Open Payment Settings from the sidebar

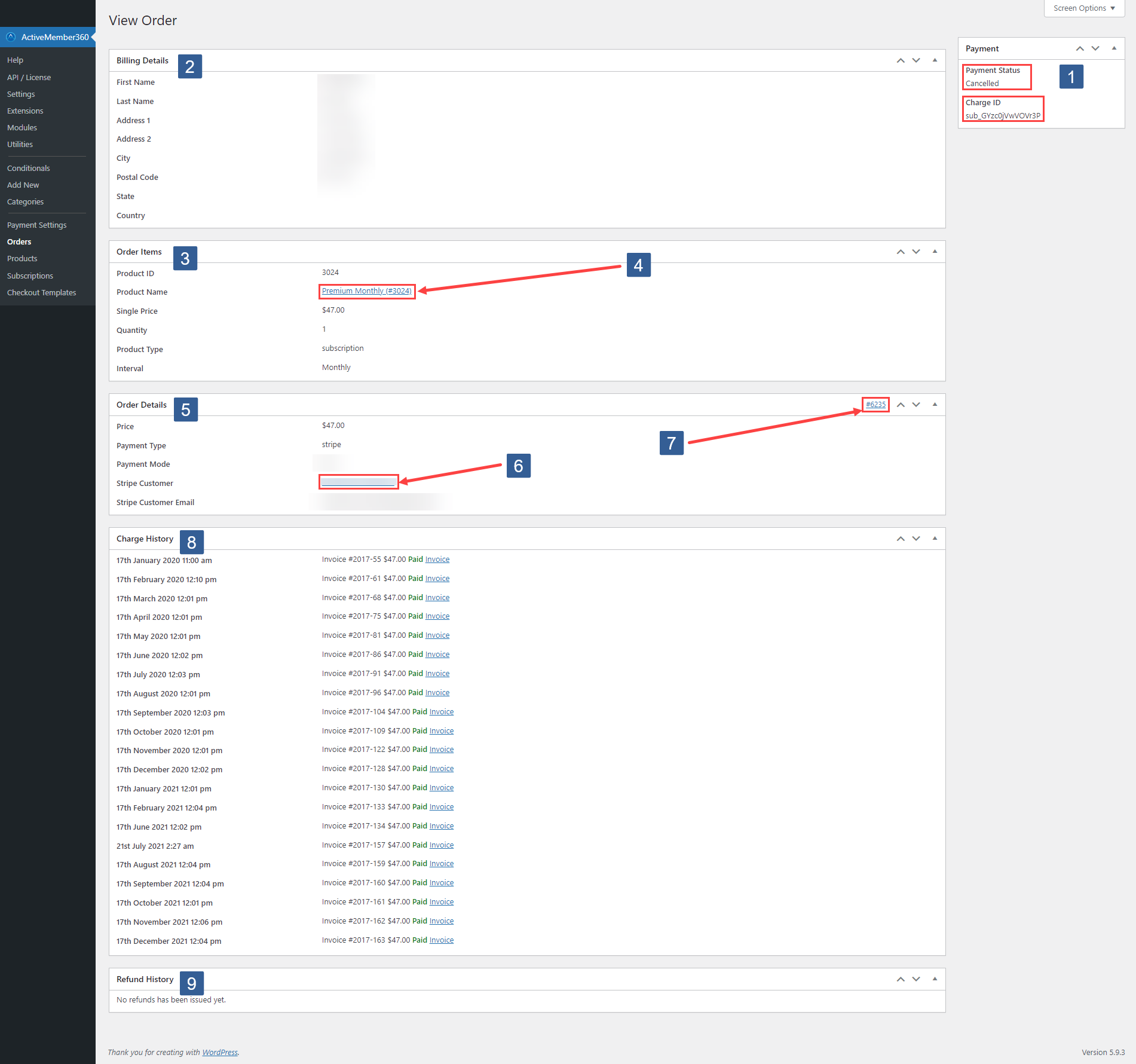(x=36, y=225)
